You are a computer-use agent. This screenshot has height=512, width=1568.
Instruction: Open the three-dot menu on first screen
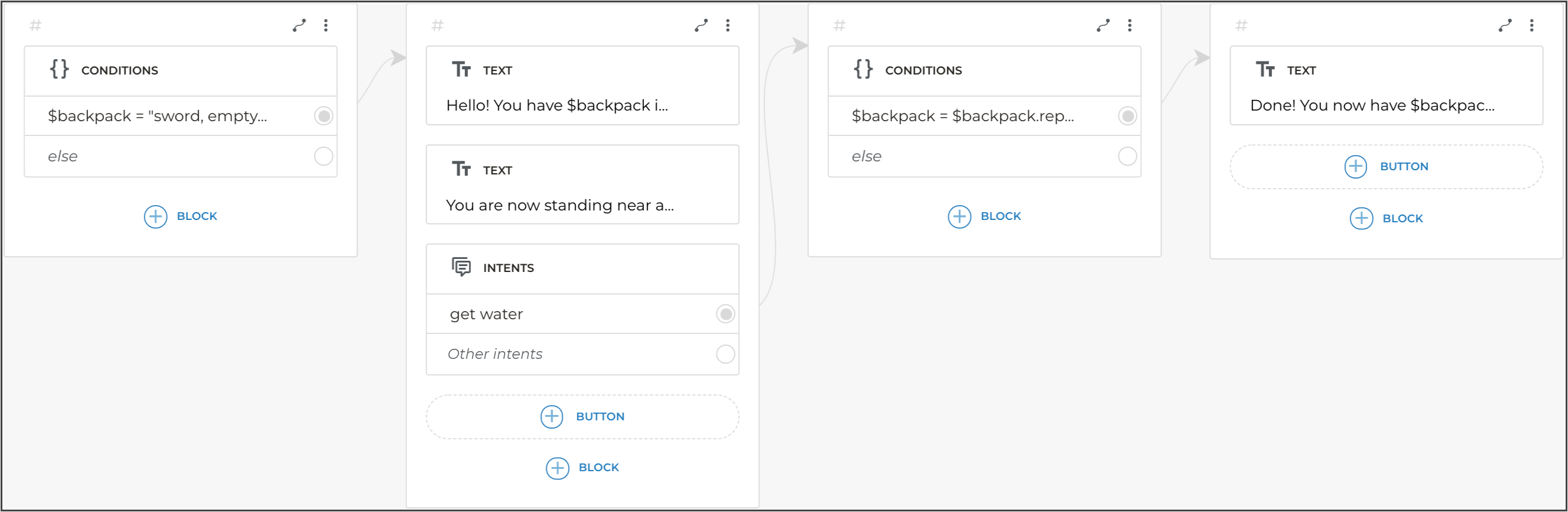tap(326, 25)
